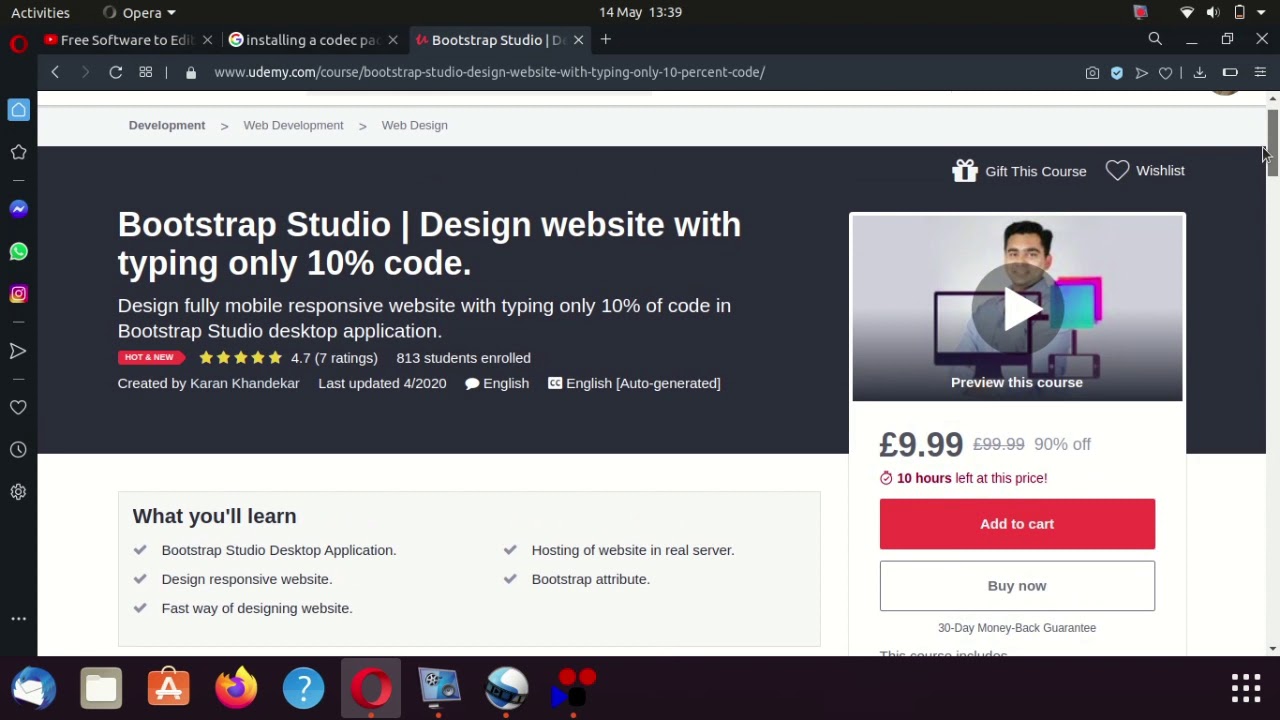Click the Add to cart button
Screen dimensions: 1280x720
point(1017,524)
